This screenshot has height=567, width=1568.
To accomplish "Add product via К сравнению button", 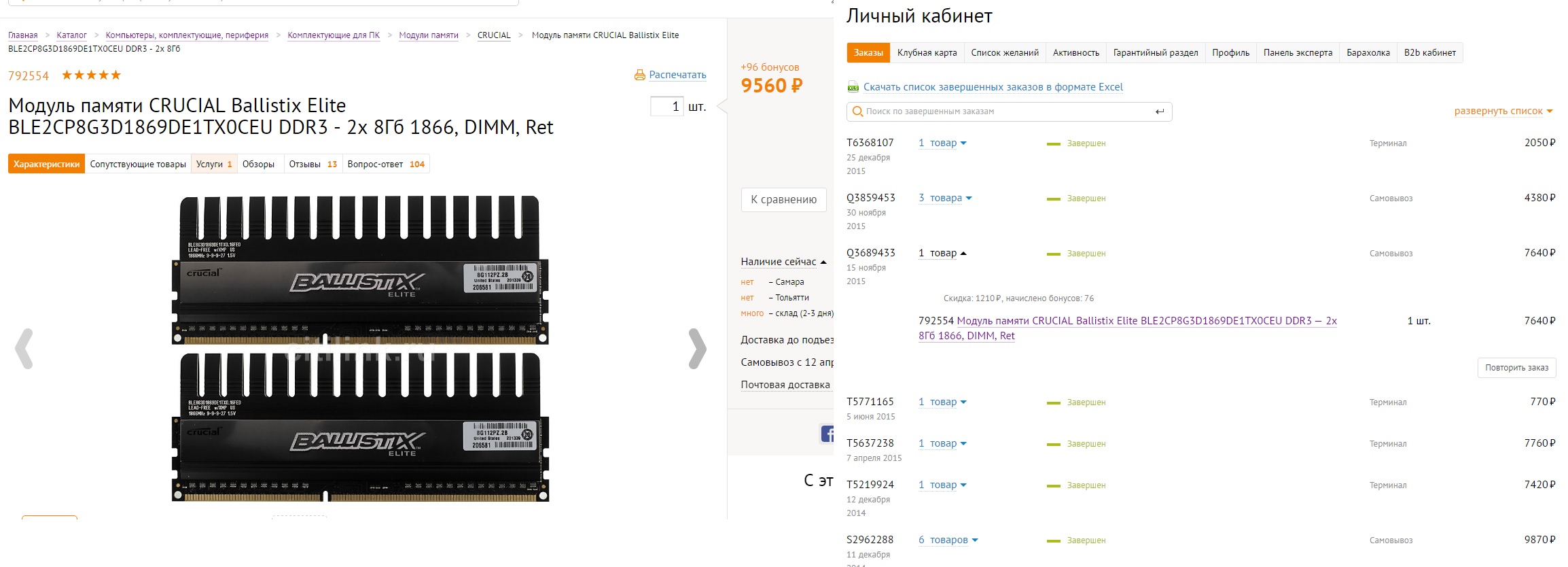I will point(783,199).
